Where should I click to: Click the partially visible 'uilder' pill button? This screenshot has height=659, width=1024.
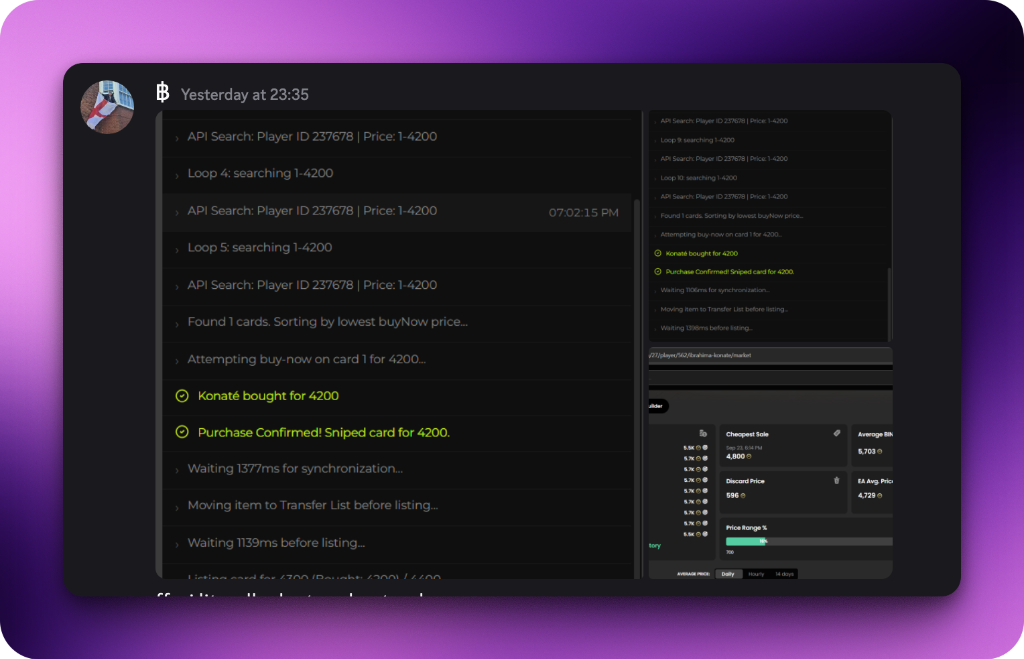pyautogui.click(x=658, y=406)
